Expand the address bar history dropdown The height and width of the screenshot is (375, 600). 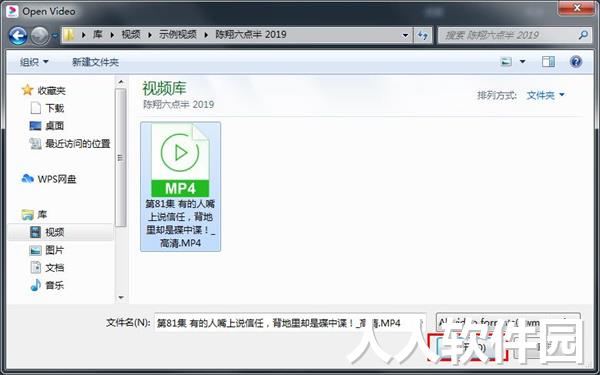pos(405,35)
